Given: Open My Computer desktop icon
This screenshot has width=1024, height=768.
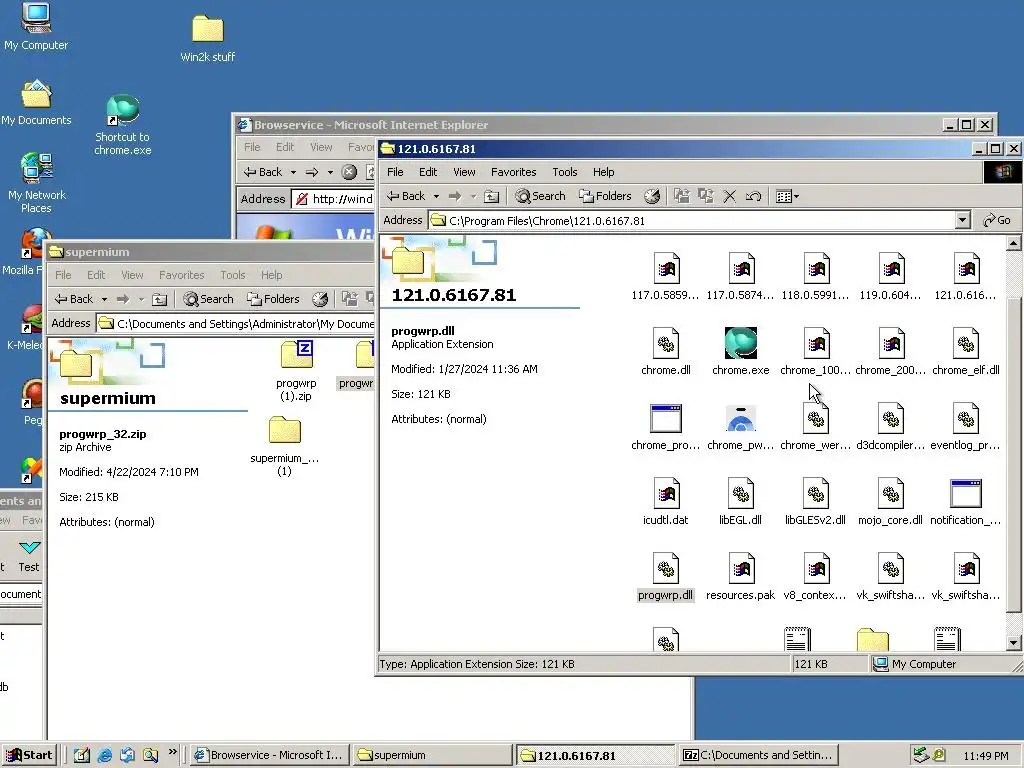Looking at the screenshot, I should coord(36,27).
